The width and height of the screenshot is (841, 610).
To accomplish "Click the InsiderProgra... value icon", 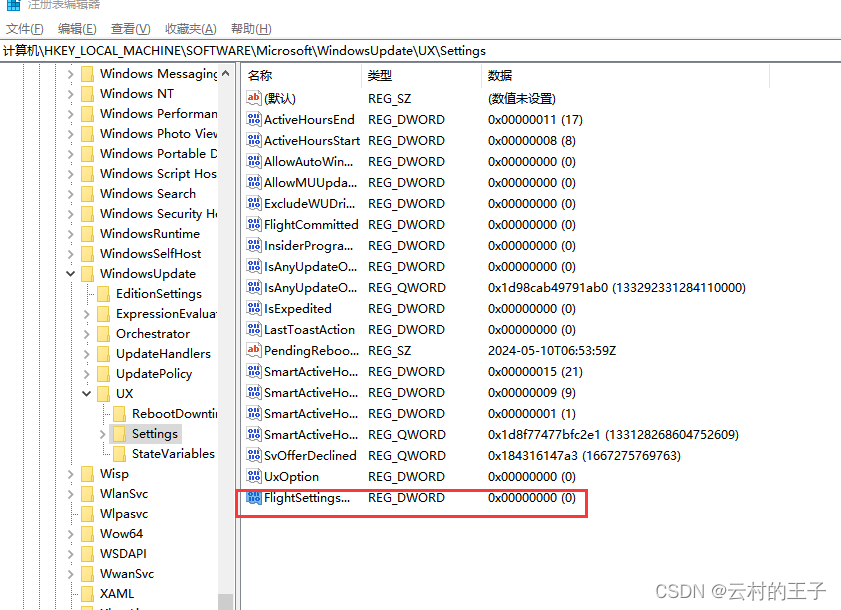I will click(254, 245).
